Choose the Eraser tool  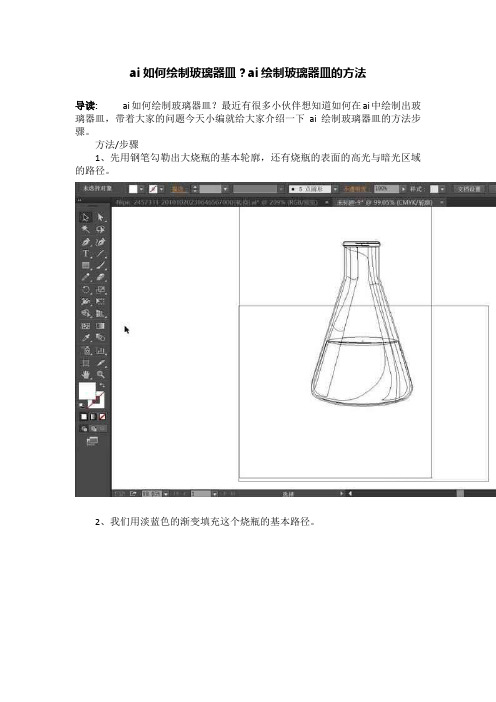click(x=100, y=278)
